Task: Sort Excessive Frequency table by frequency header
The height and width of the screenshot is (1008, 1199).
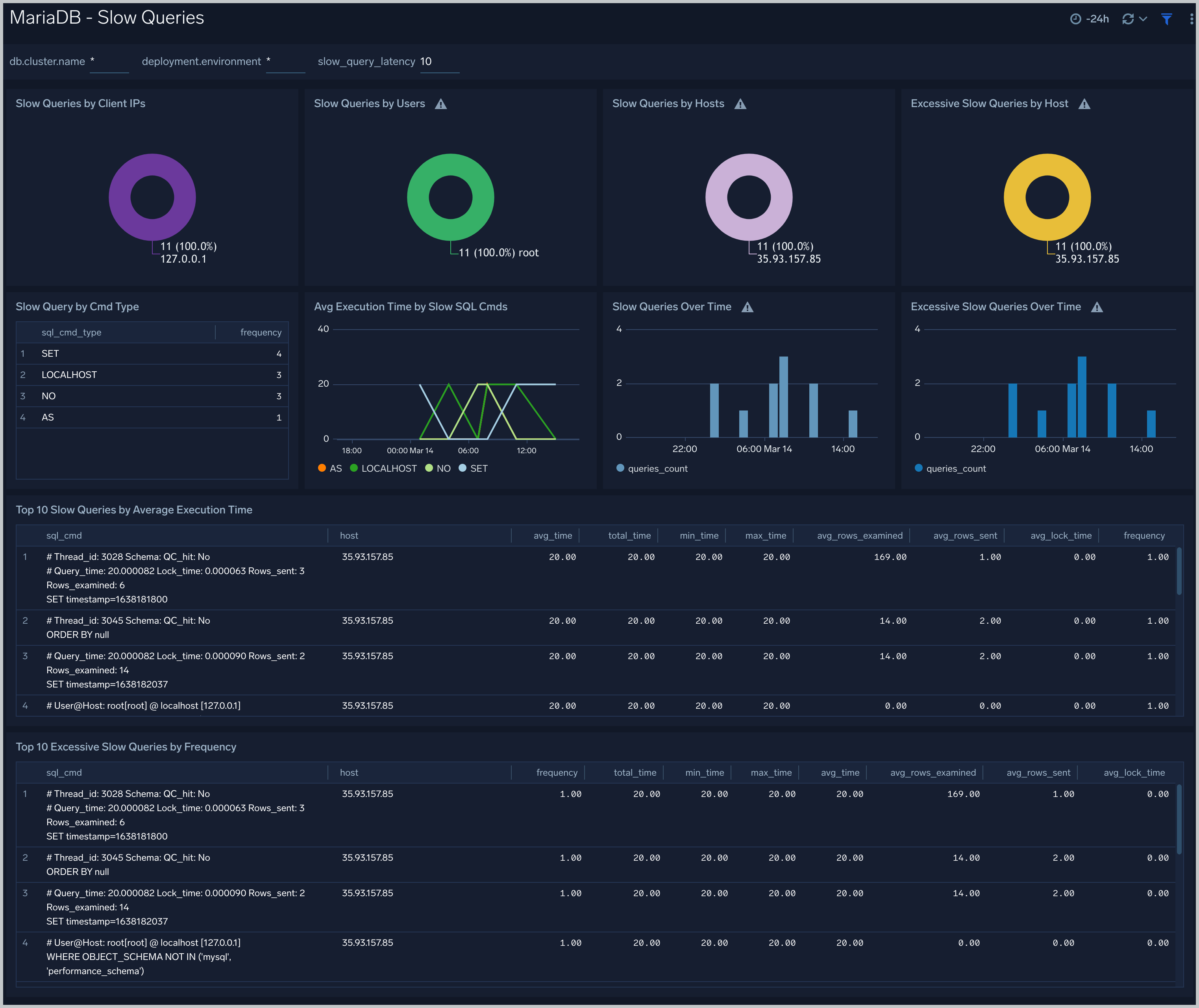Action: pyautogui.click(x=556, y=773)
